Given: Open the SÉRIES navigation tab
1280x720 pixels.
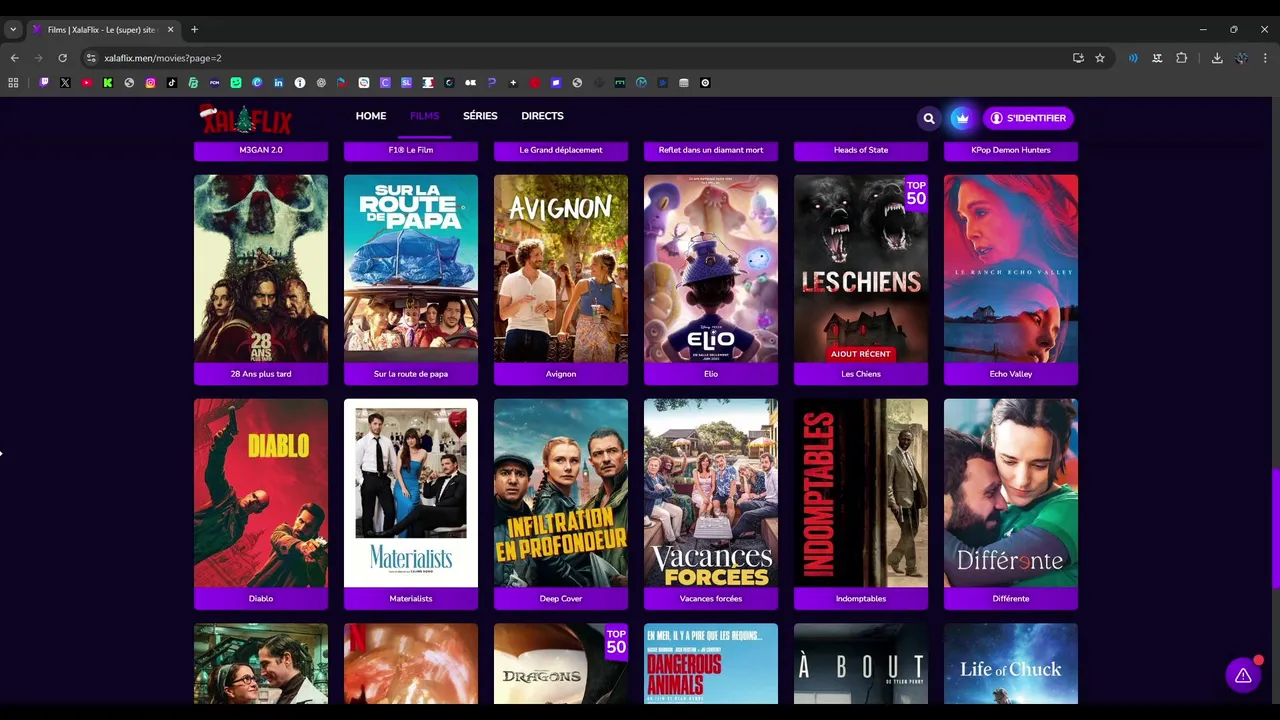Looking at the screenshot, I should (480, 116).
